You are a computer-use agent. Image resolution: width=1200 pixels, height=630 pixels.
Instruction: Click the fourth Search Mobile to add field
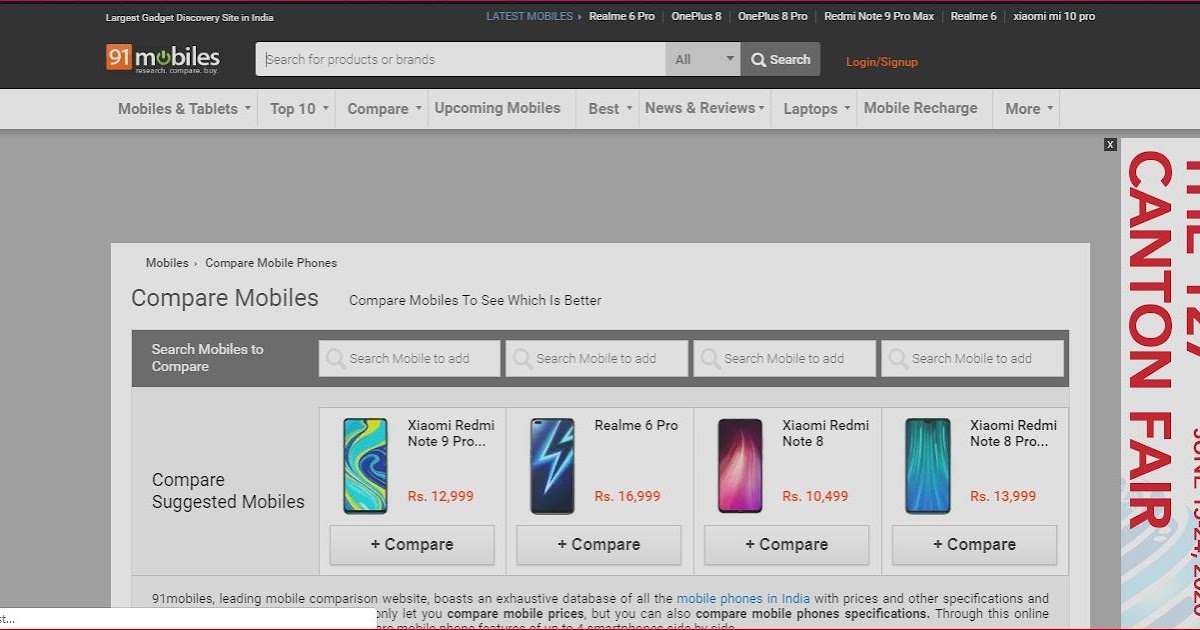pos(972,358)
